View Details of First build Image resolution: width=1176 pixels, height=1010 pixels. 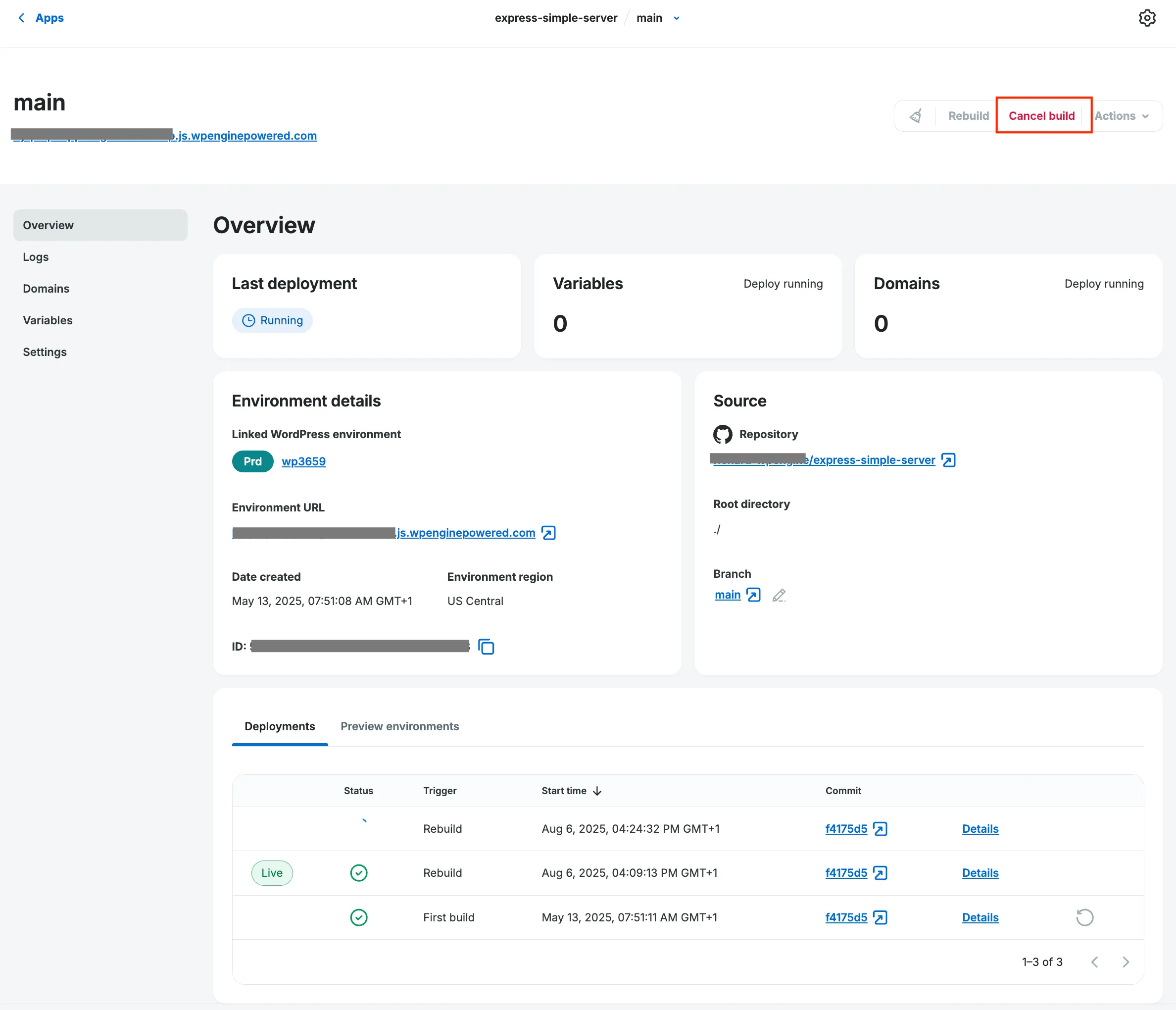click(980, 917)
